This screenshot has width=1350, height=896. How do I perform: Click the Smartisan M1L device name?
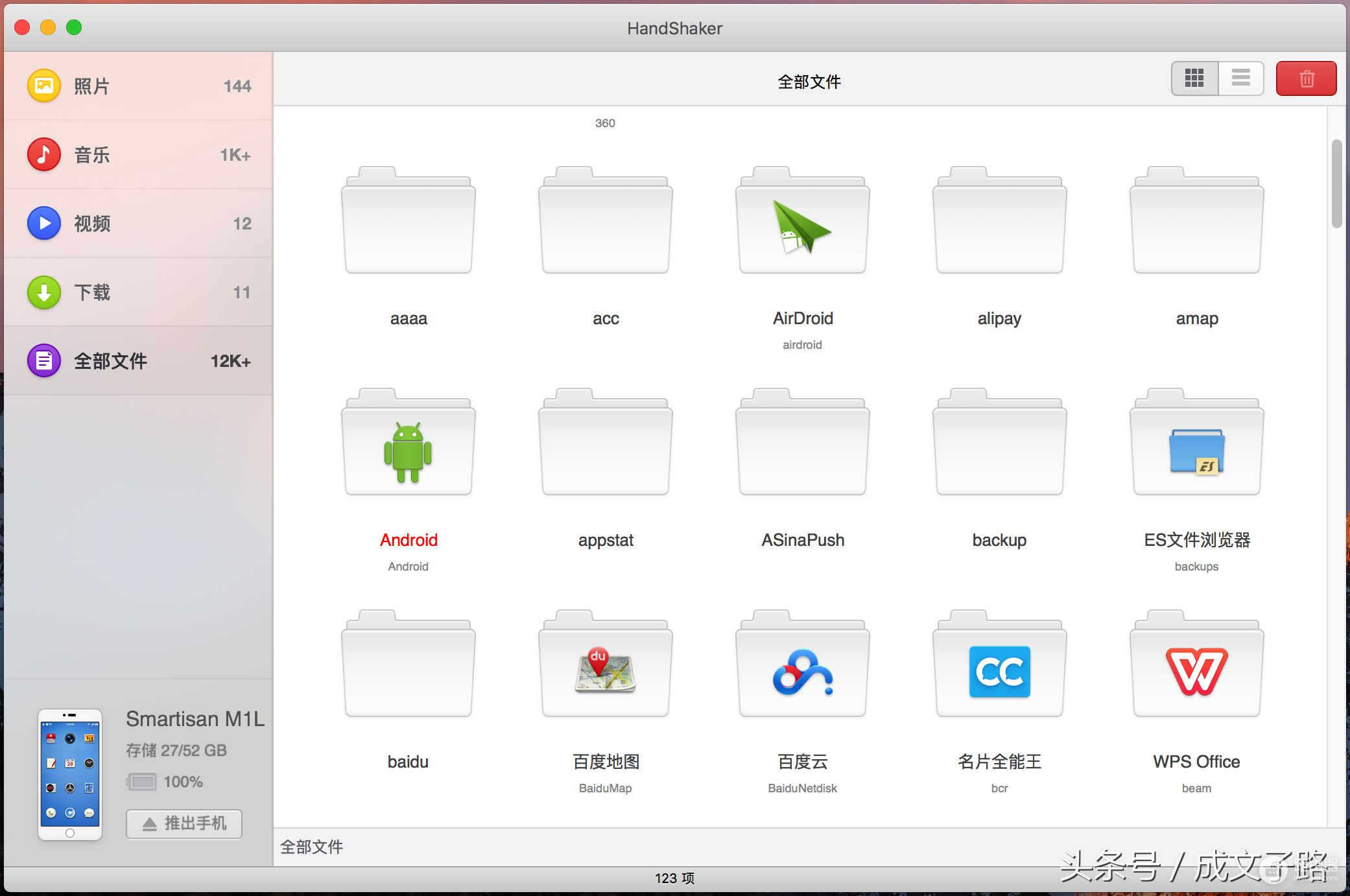pos(195,719)
